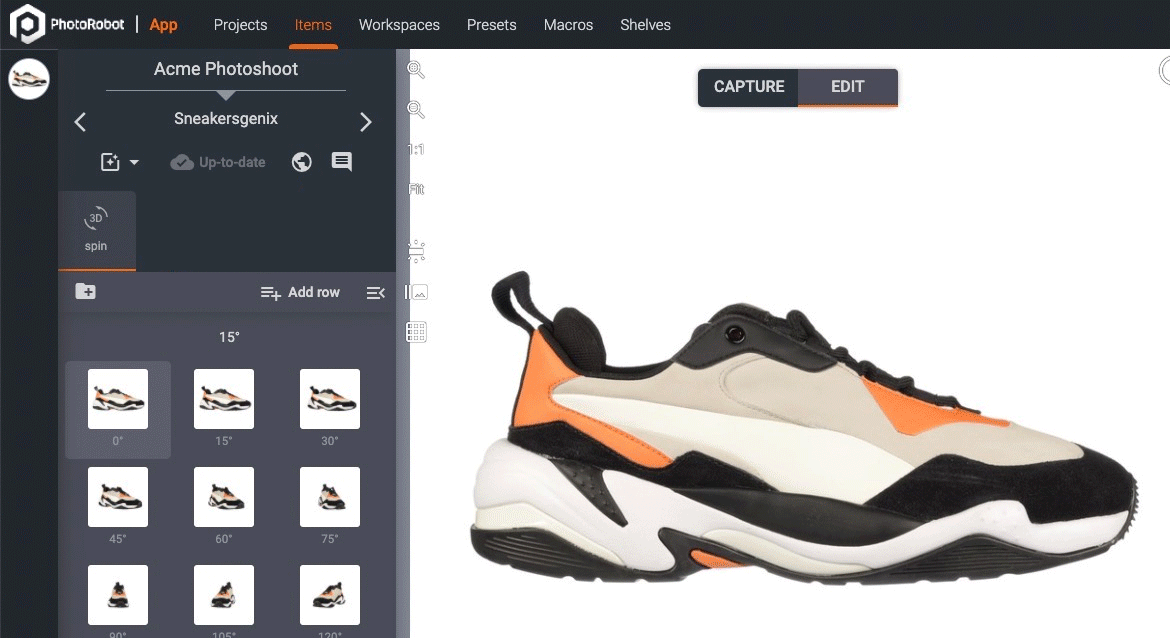
Task: Open the grid thumbnail view icon
Action: tap(415, 331)
